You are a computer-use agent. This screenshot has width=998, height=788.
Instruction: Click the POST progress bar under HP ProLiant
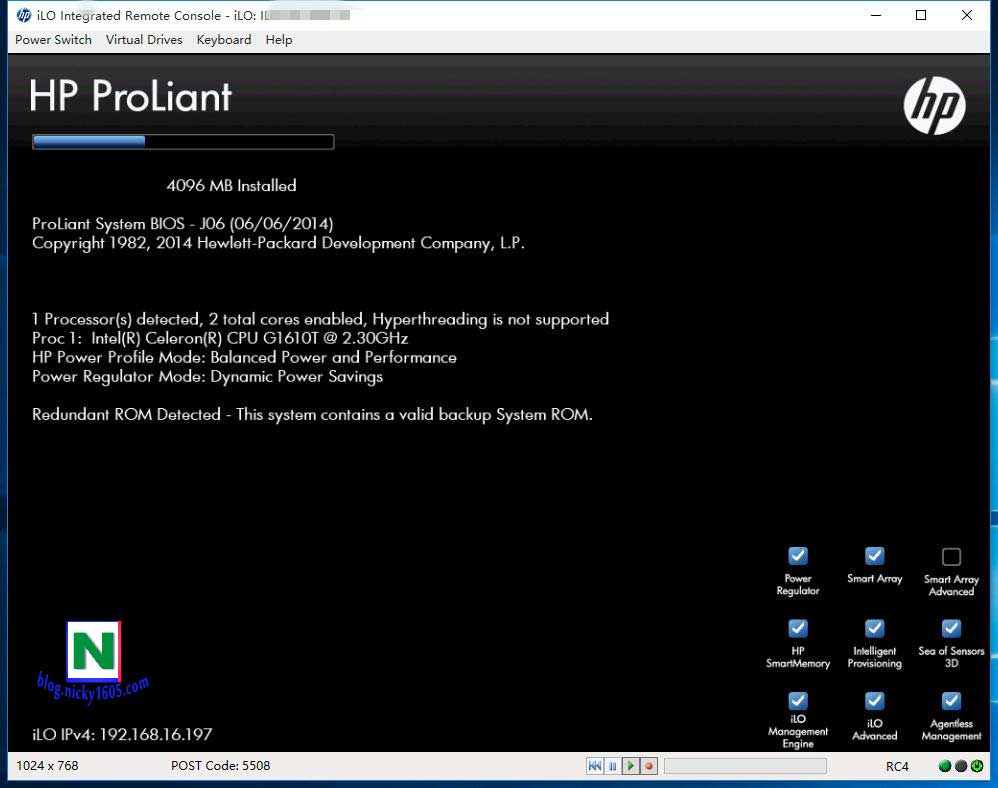[183, 141]
